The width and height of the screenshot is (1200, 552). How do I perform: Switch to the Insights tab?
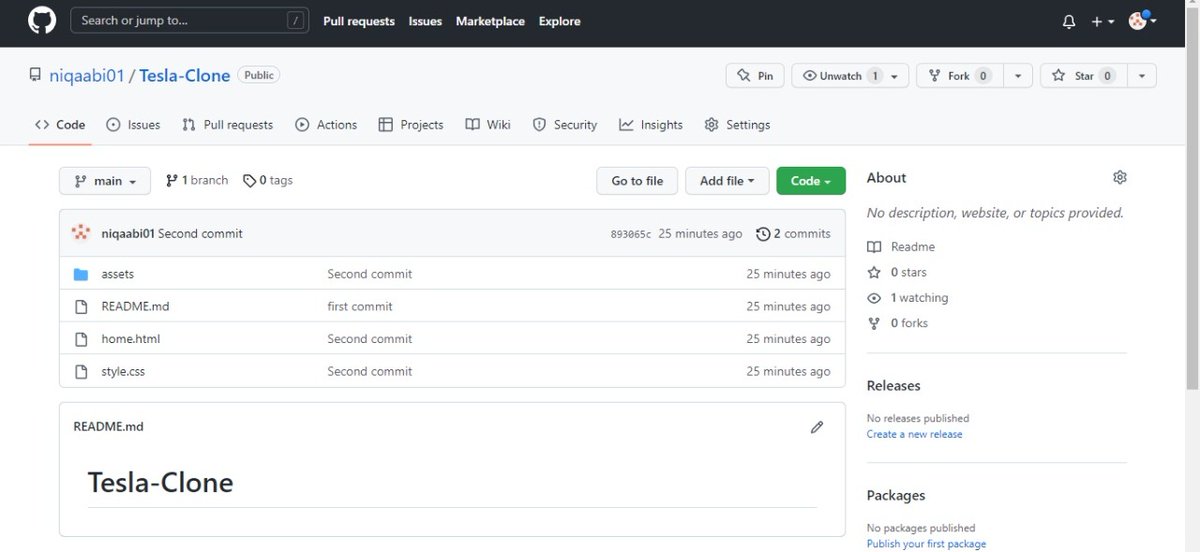651,125
